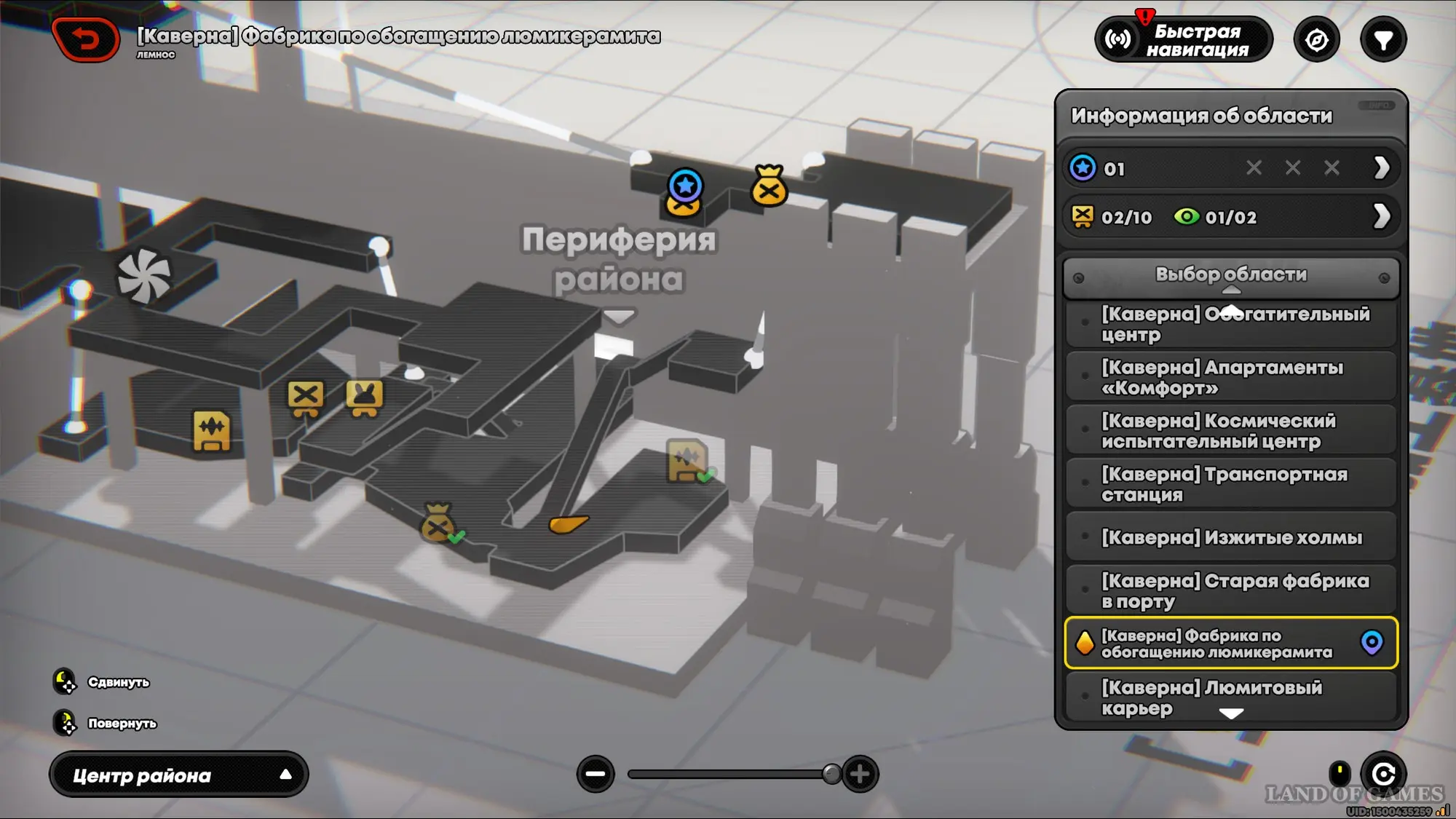Select [Каверна] Изжитые холмы area

tap(1230, 537)
